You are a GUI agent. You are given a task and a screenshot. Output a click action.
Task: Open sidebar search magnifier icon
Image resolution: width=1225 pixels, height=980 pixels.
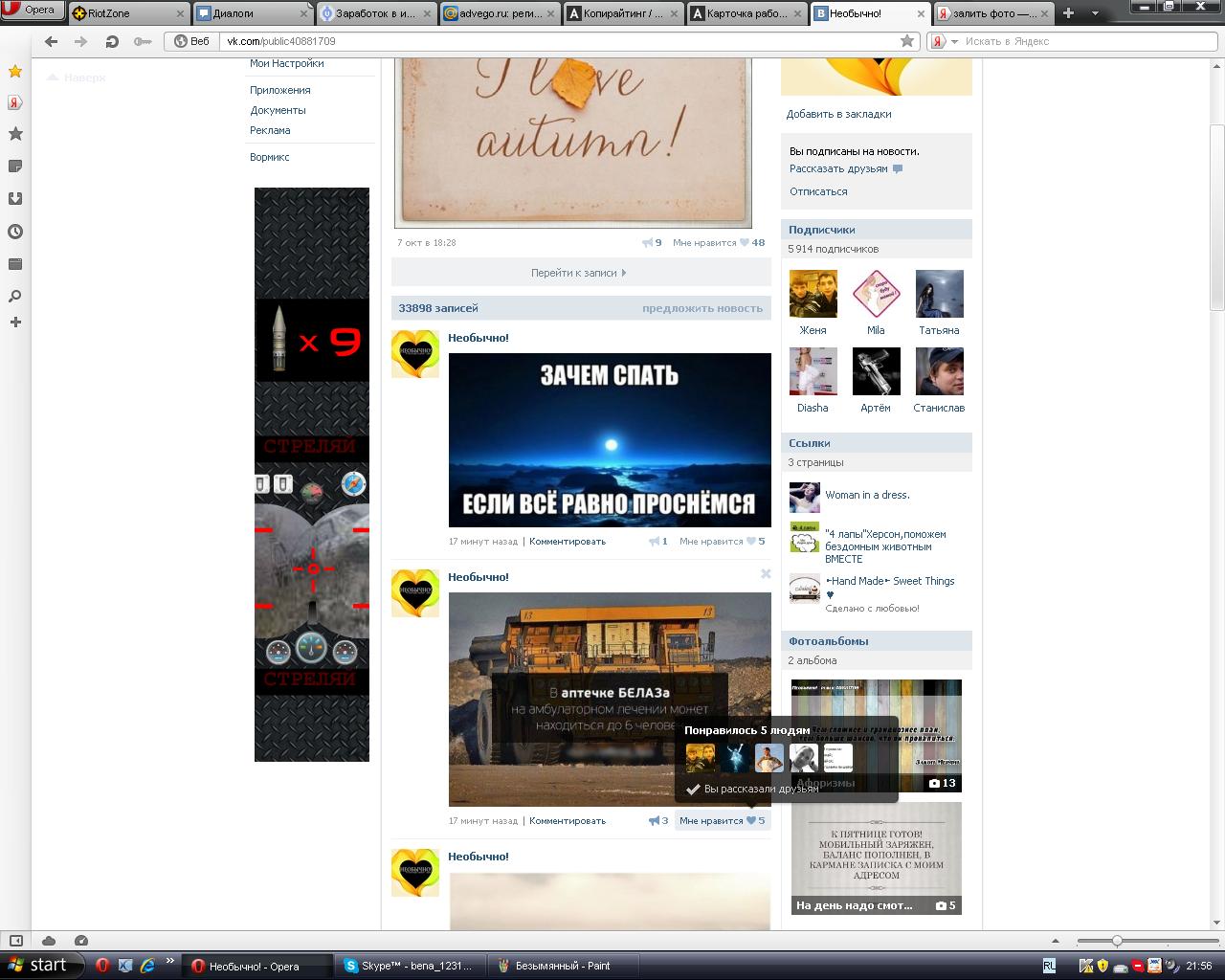(15, 296)
